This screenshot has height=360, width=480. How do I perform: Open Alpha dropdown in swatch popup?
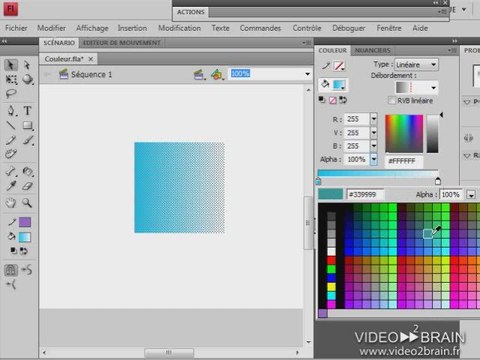click(x=471, y=195)
